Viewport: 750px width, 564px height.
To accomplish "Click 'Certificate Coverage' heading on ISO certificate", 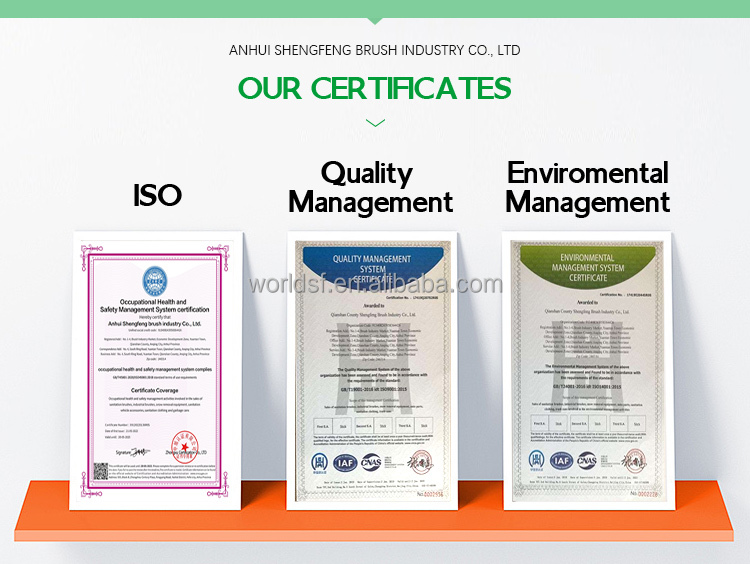I will tap(154, 390).
